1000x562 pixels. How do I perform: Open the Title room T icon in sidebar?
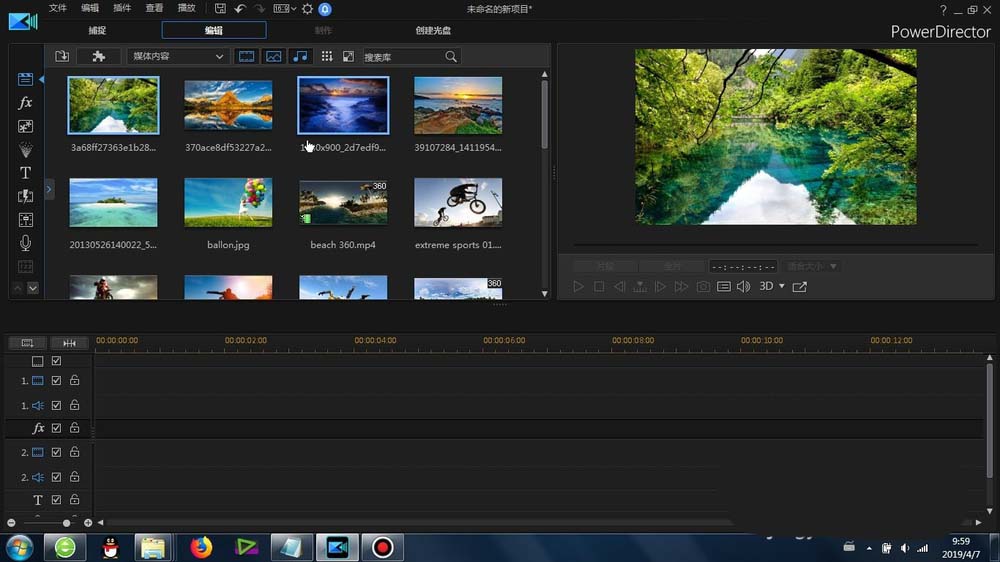[x=26, y=173]
